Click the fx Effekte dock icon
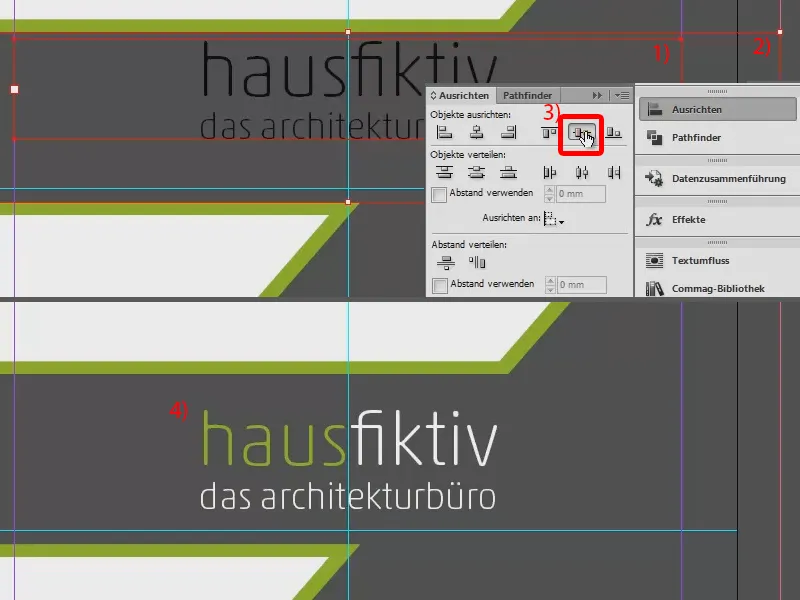 pyautogui.click(x=654, y=220)
